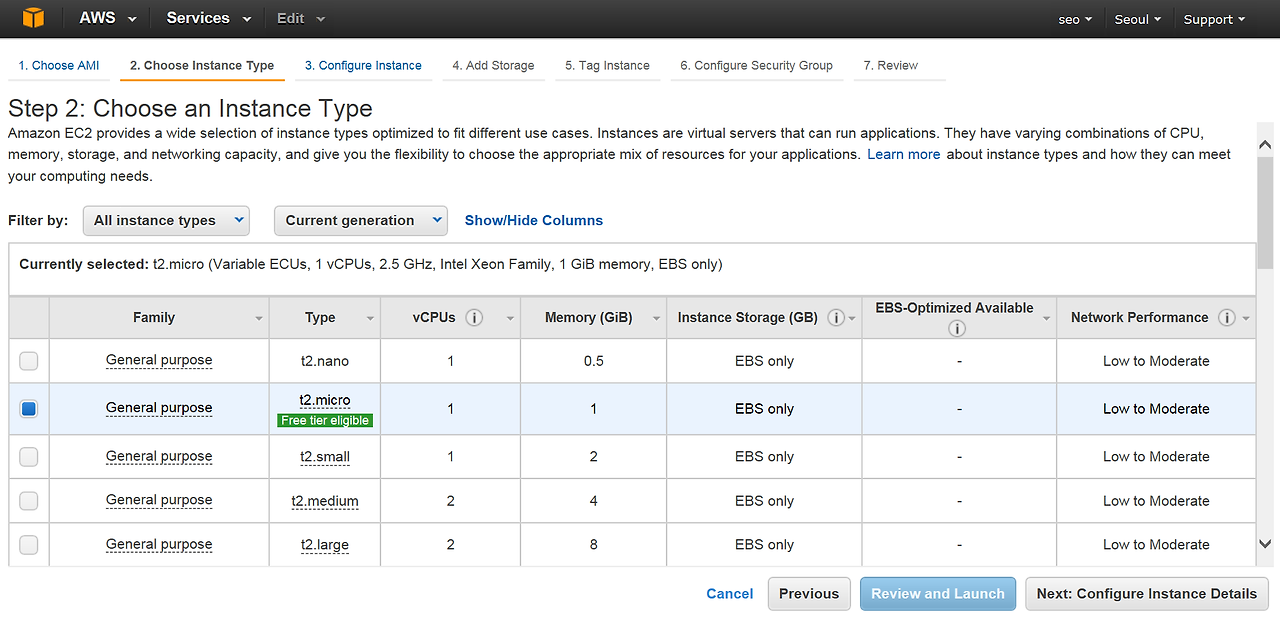The height and width of the screenshot is (617, 1280).
Task: Click the t2.medium type cell
Action: [x=325, y=501]
